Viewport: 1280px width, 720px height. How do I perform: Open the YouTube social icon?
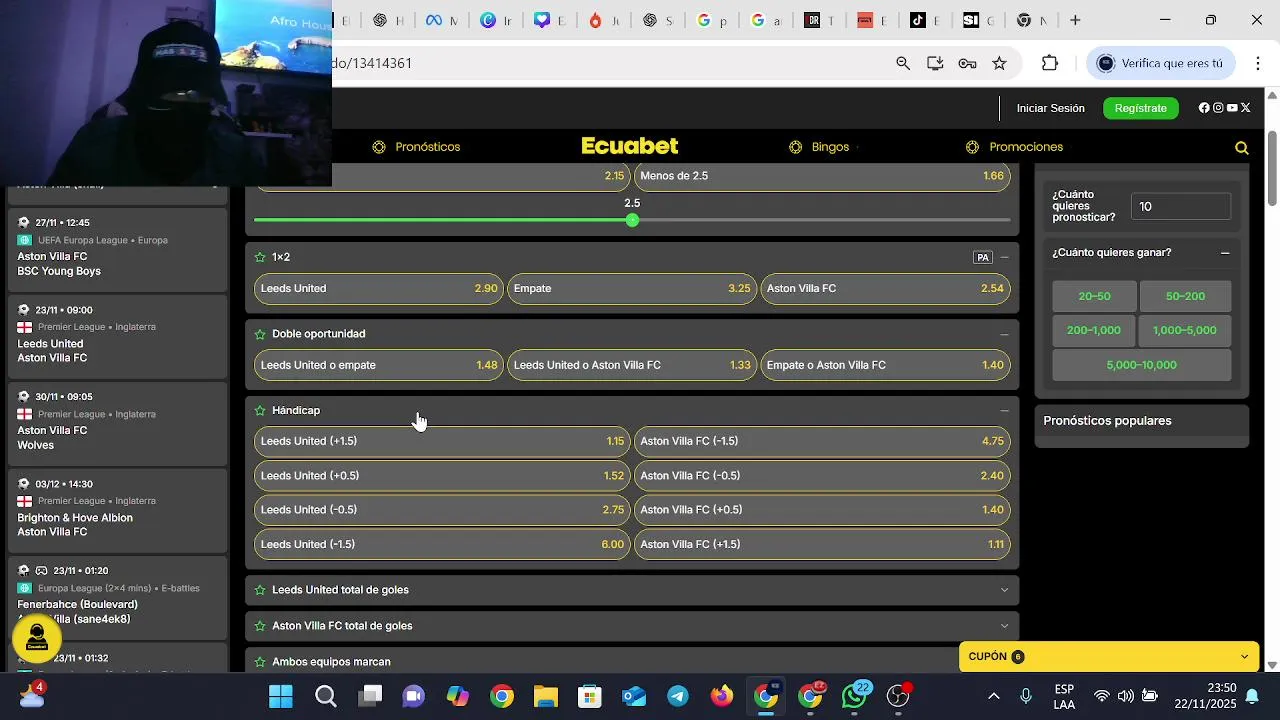click(1232, 108)
